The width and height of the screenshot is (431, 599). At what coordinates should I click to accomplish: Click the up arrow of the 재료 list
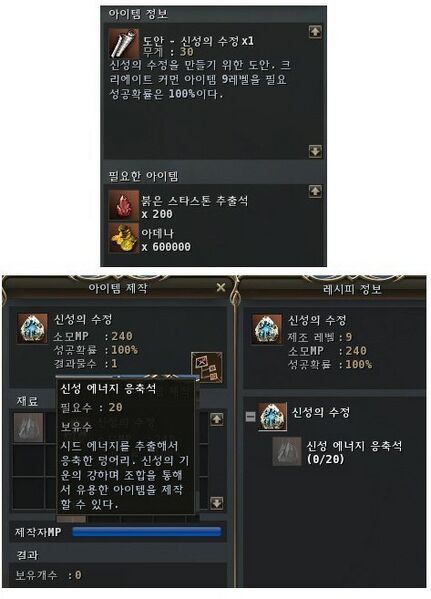[x=217, y=419]
